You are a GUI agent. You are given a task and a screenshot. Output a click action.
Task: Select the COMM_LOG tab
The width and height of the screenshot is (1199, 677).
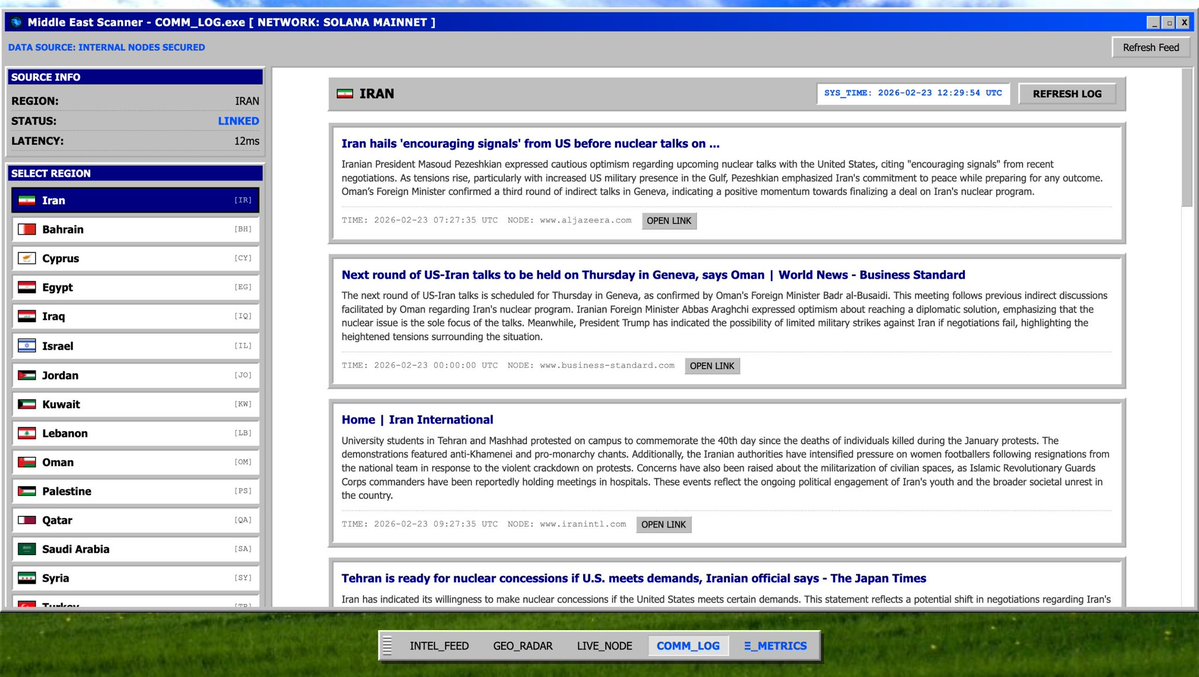coord(687,646)
